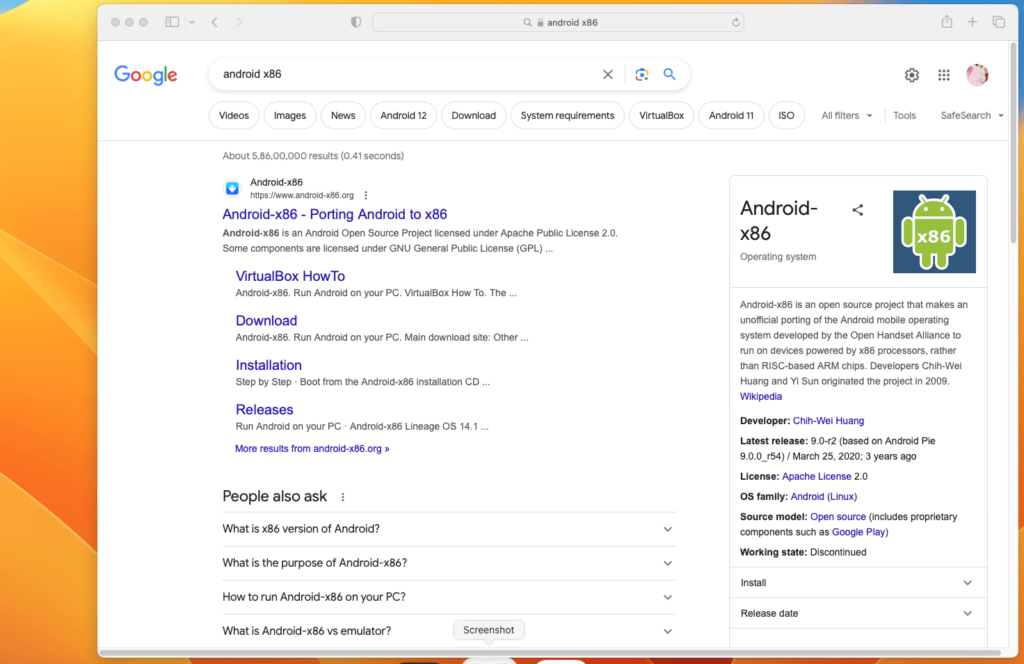Switch to the News search filter
Image resolution: width=1024 pixels, height=664 pixels.
point(343,115)
